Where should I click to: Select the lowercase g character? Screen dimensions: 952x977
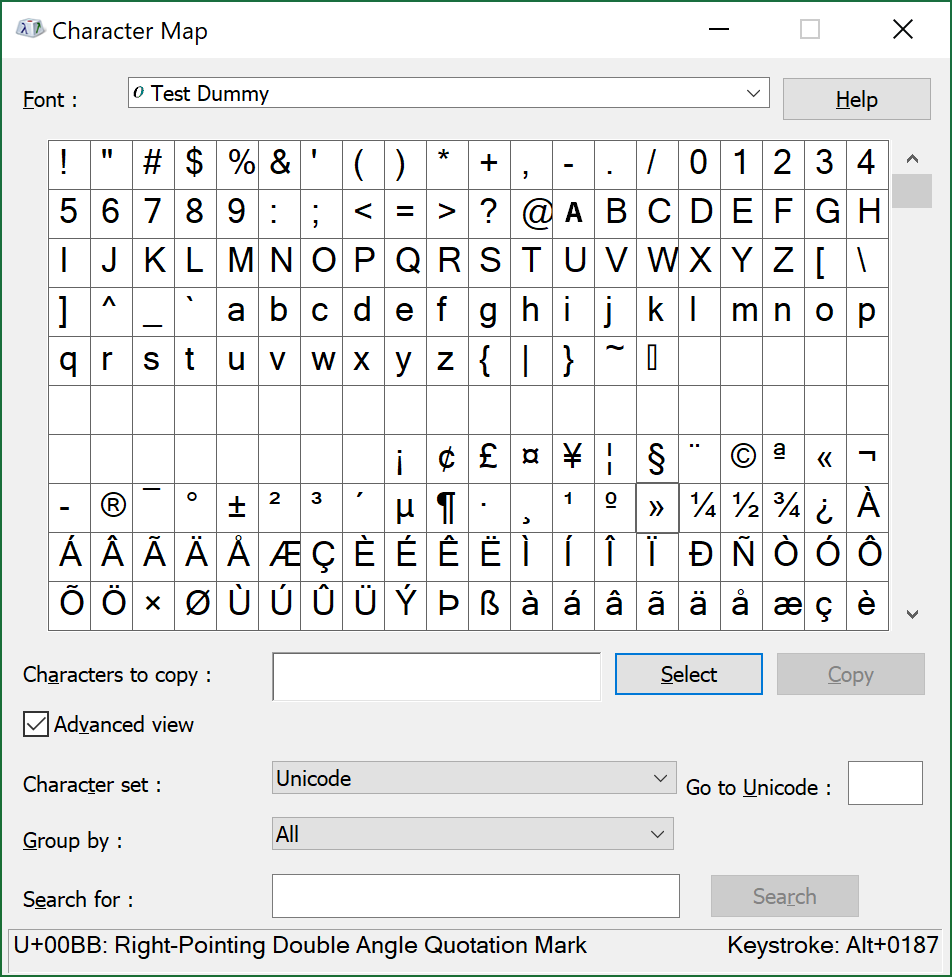(x=489, y=312)
